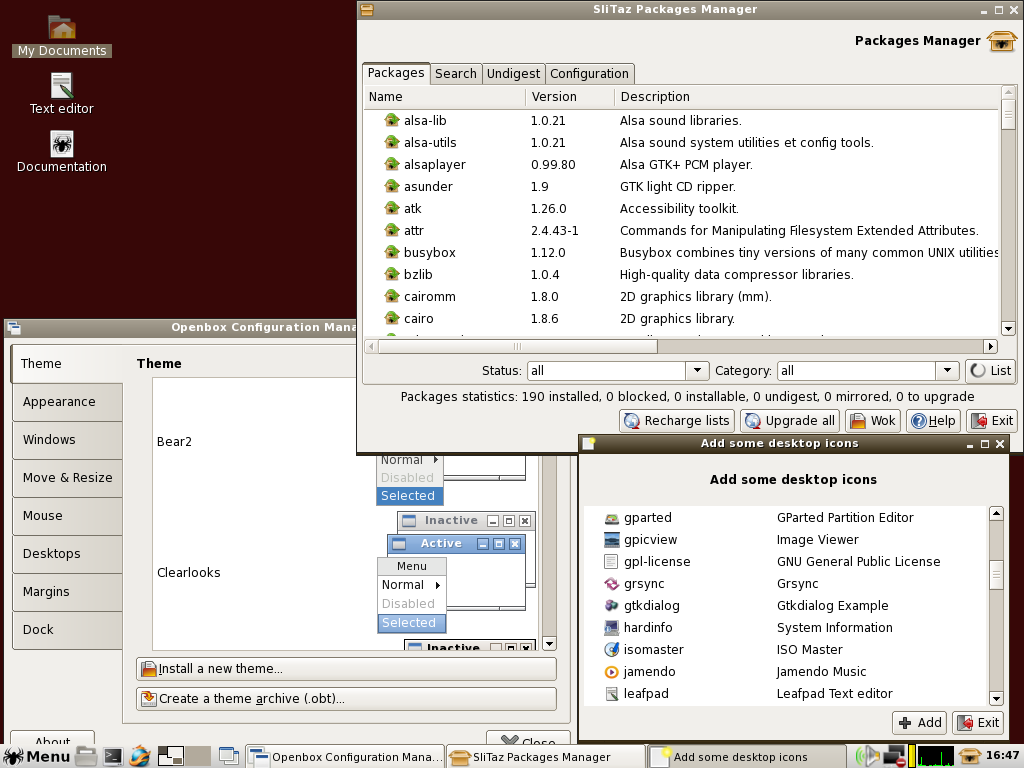1024x768 pixels.
Task: Select the gparted icon in list
Action: pyautogui.click(x=611, y=518)
